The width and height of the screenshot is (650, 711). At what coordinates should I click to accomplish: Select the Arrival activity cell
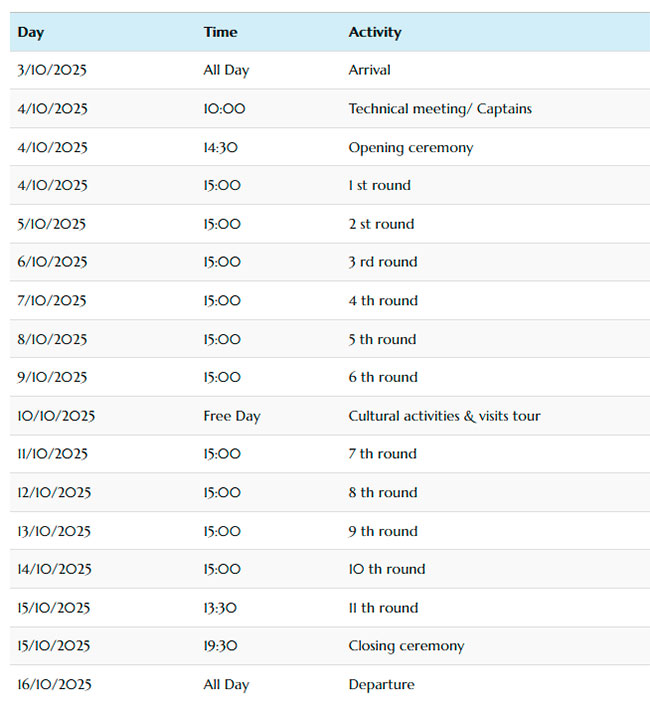tap(369, 70)
